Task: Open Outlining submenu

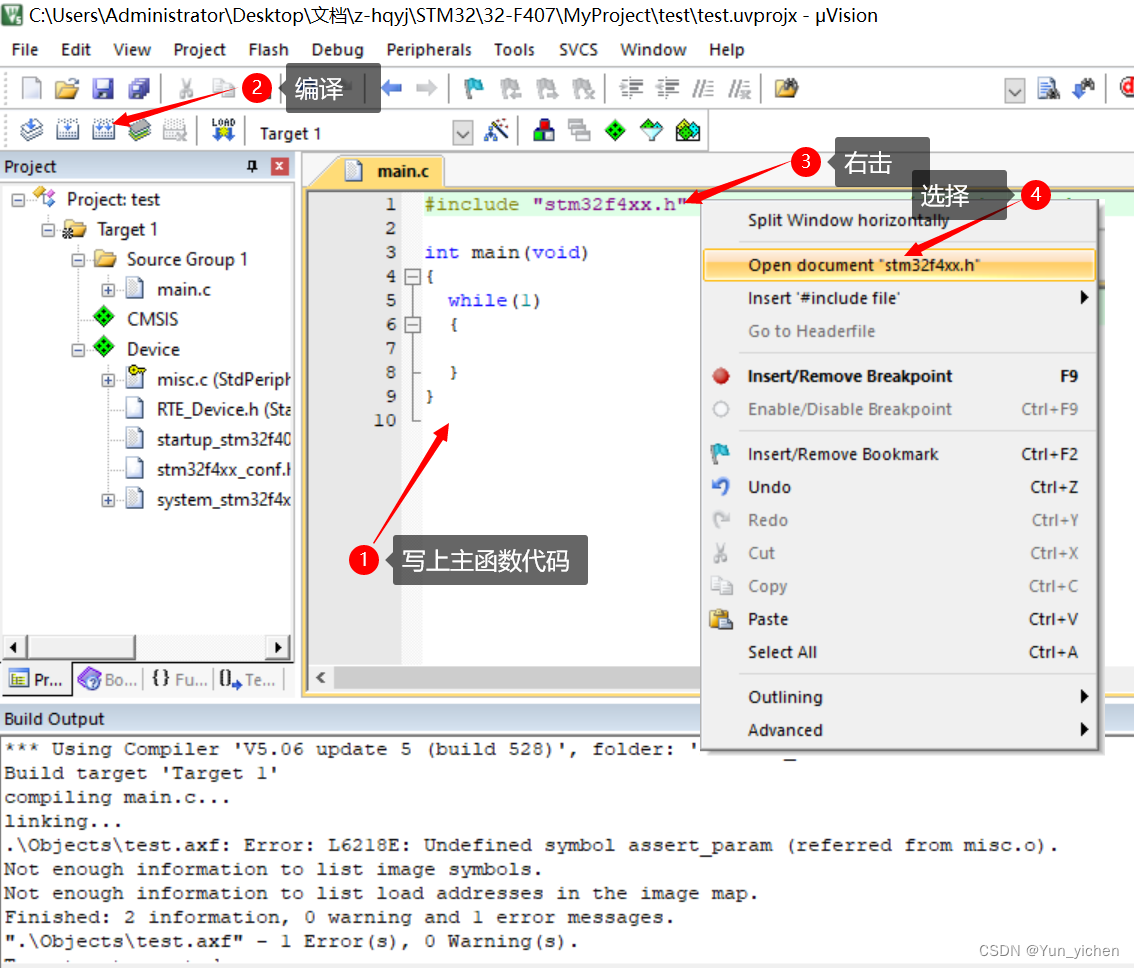Action: 900,697
